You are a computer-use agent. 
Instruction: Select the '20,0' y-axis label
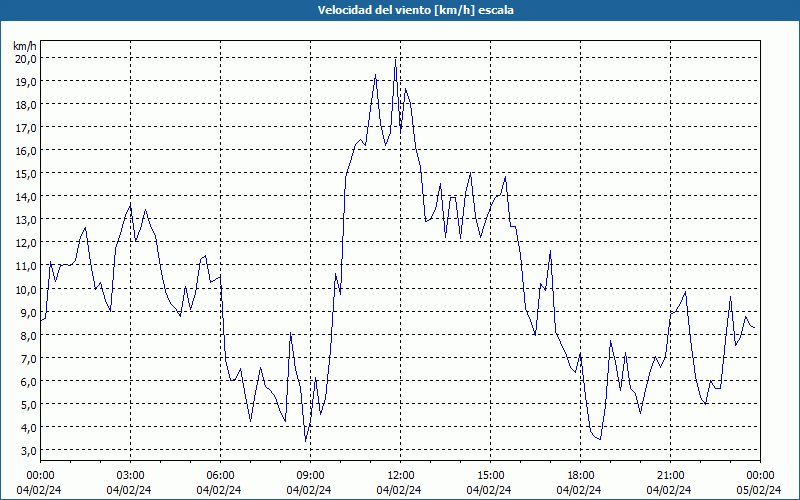26,59
